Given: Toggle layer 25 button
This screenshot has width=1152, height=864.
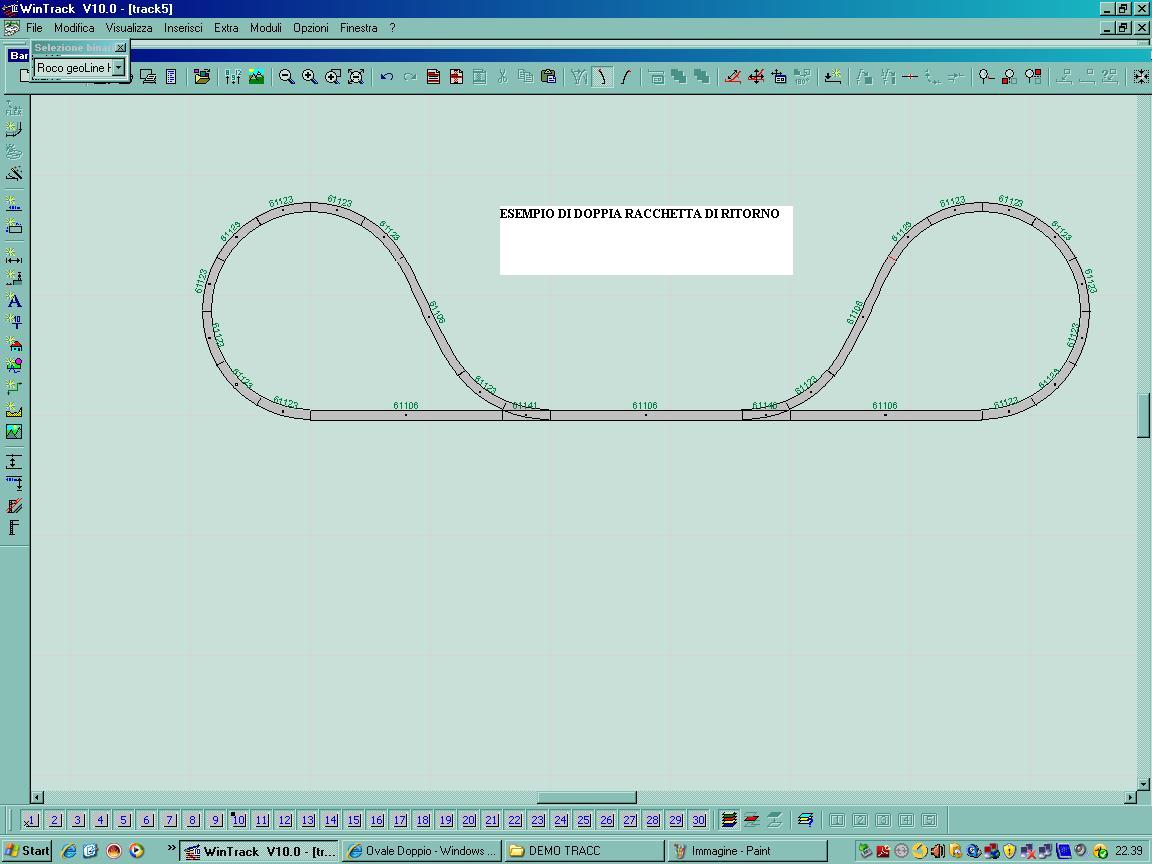Looking at the screenshot, I should click(584, 820).
